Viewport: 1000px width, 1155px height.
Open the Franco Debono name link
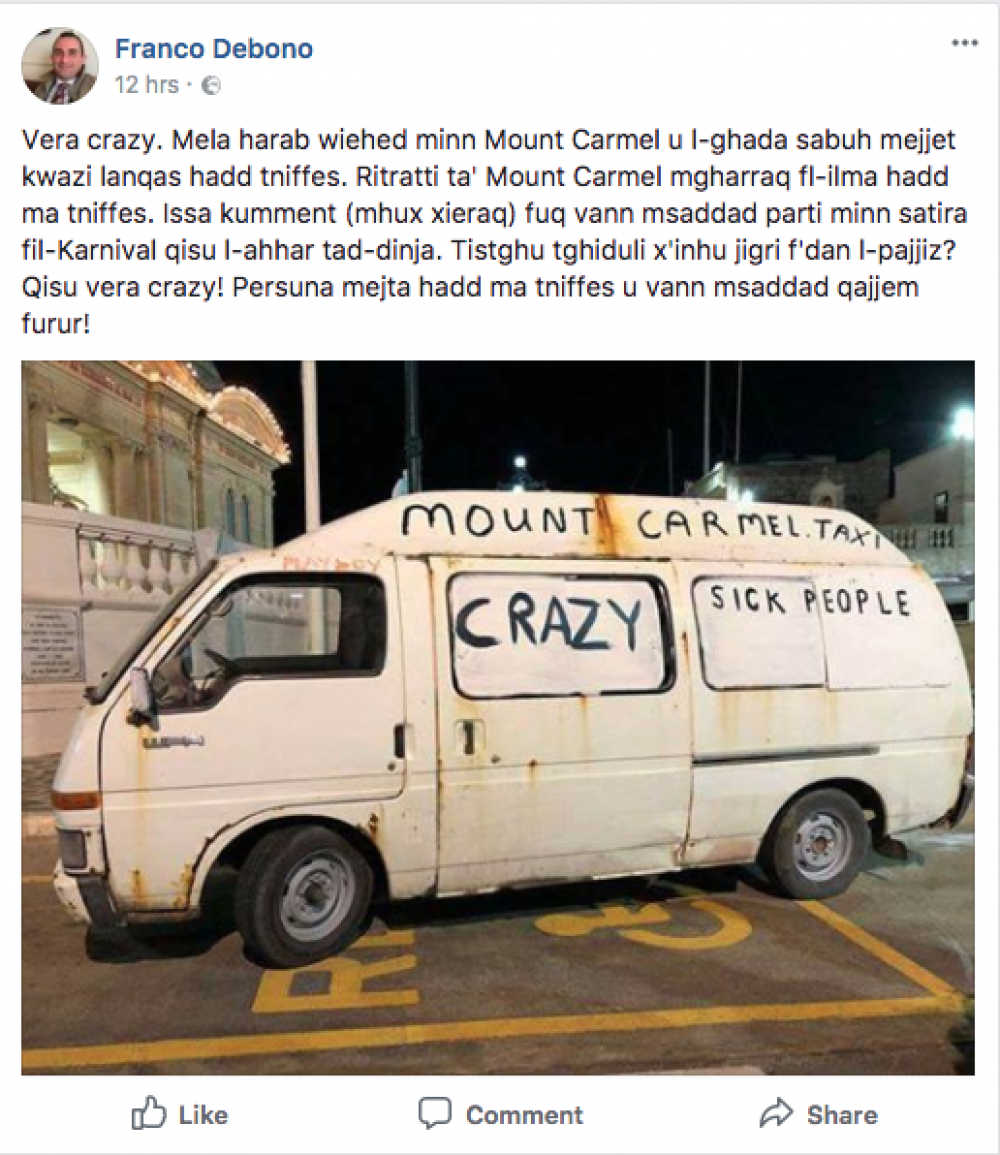click(x=214, y=49)
